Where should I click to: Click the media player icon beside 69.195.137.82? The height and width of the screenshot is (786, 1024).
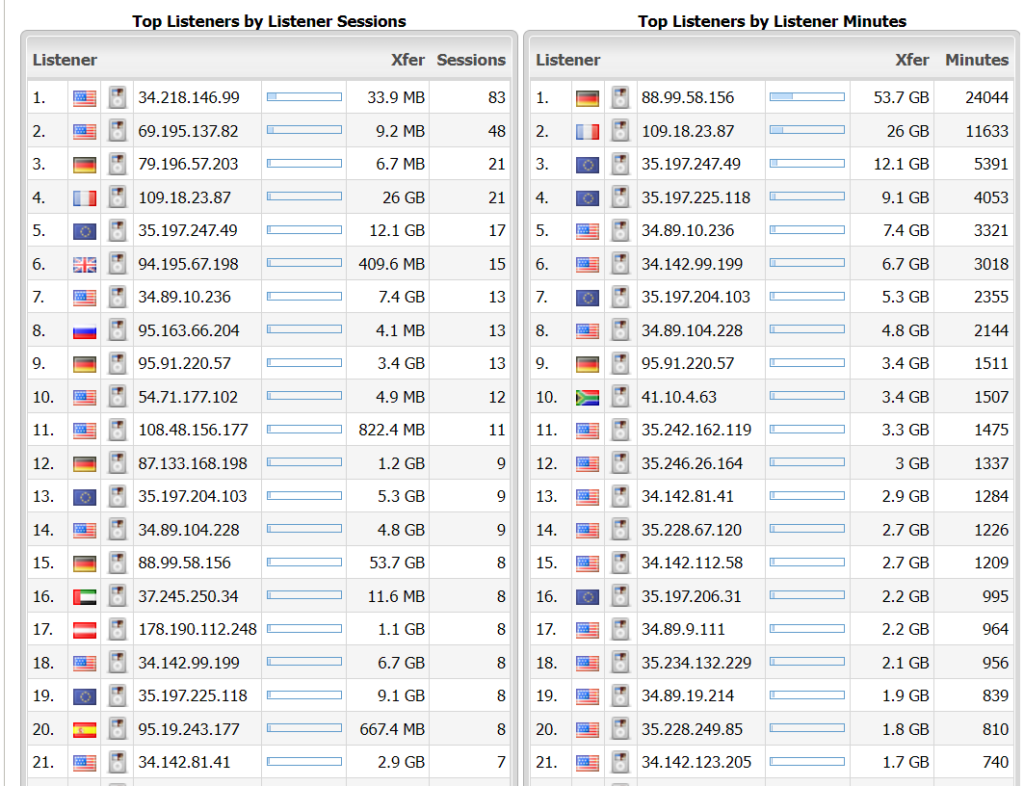(x=117, y=131)
